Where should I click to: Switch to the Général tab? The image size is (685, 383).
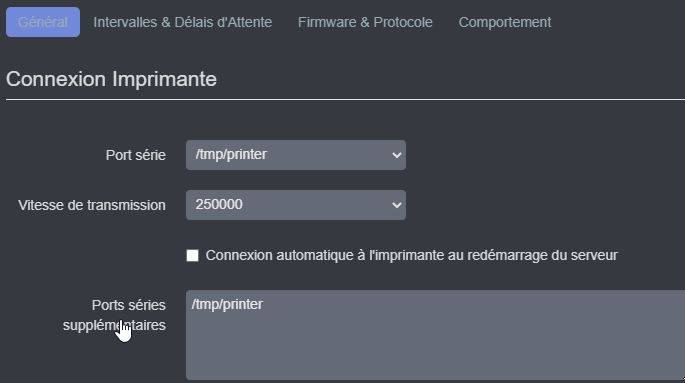[43, 22]
